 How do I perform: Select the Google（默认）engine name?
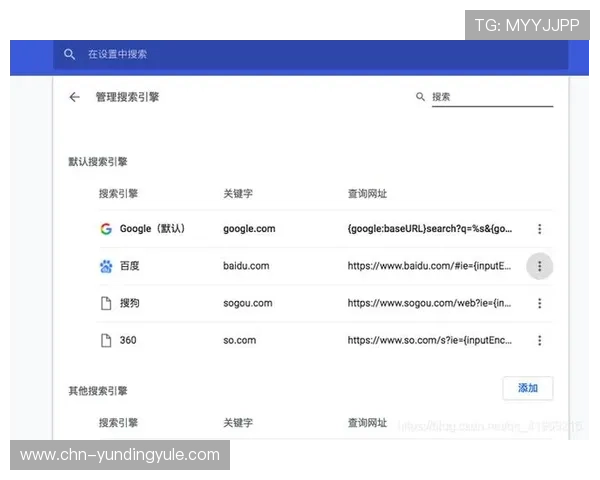pyautogui.click(x=152, y=229)
